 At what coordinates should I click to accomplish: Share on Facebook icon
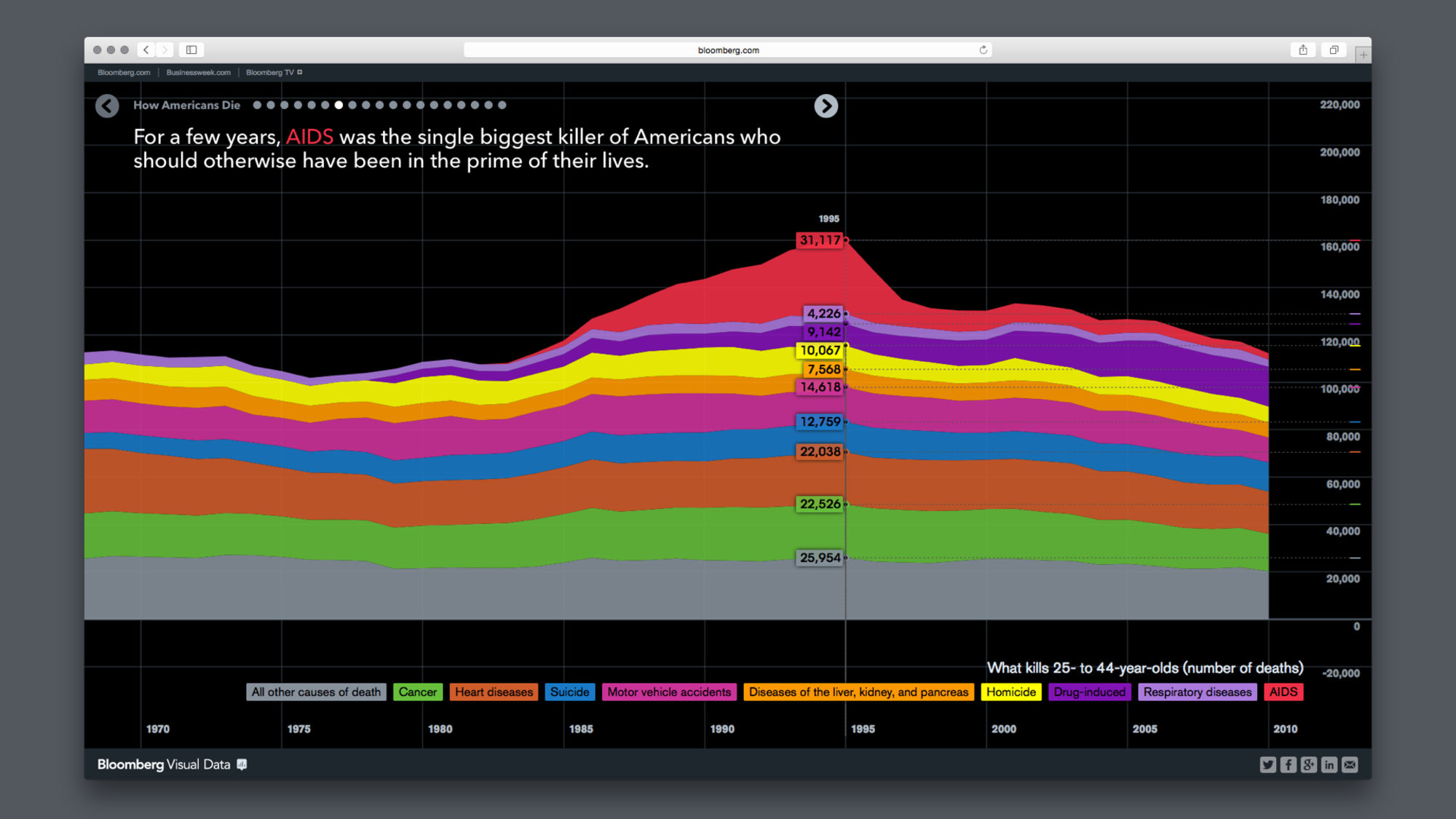pos(1288,764)
